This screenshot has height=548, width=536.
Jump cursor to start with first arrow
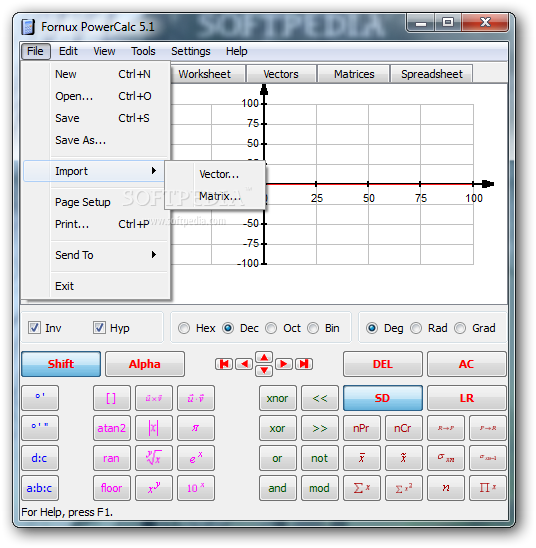(x=224, y=364)
